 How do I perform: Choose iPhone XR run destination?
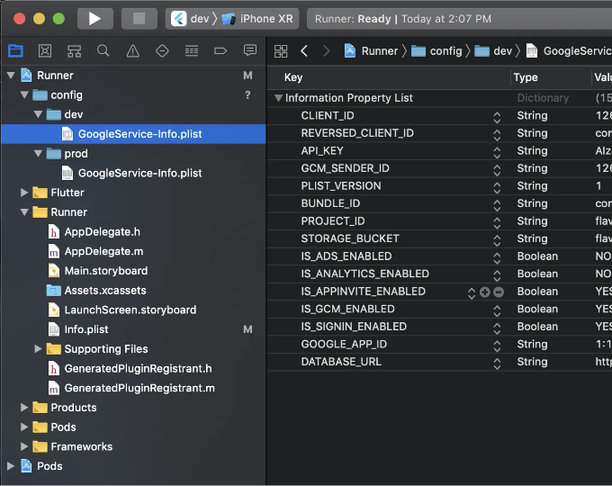[258, 19]
